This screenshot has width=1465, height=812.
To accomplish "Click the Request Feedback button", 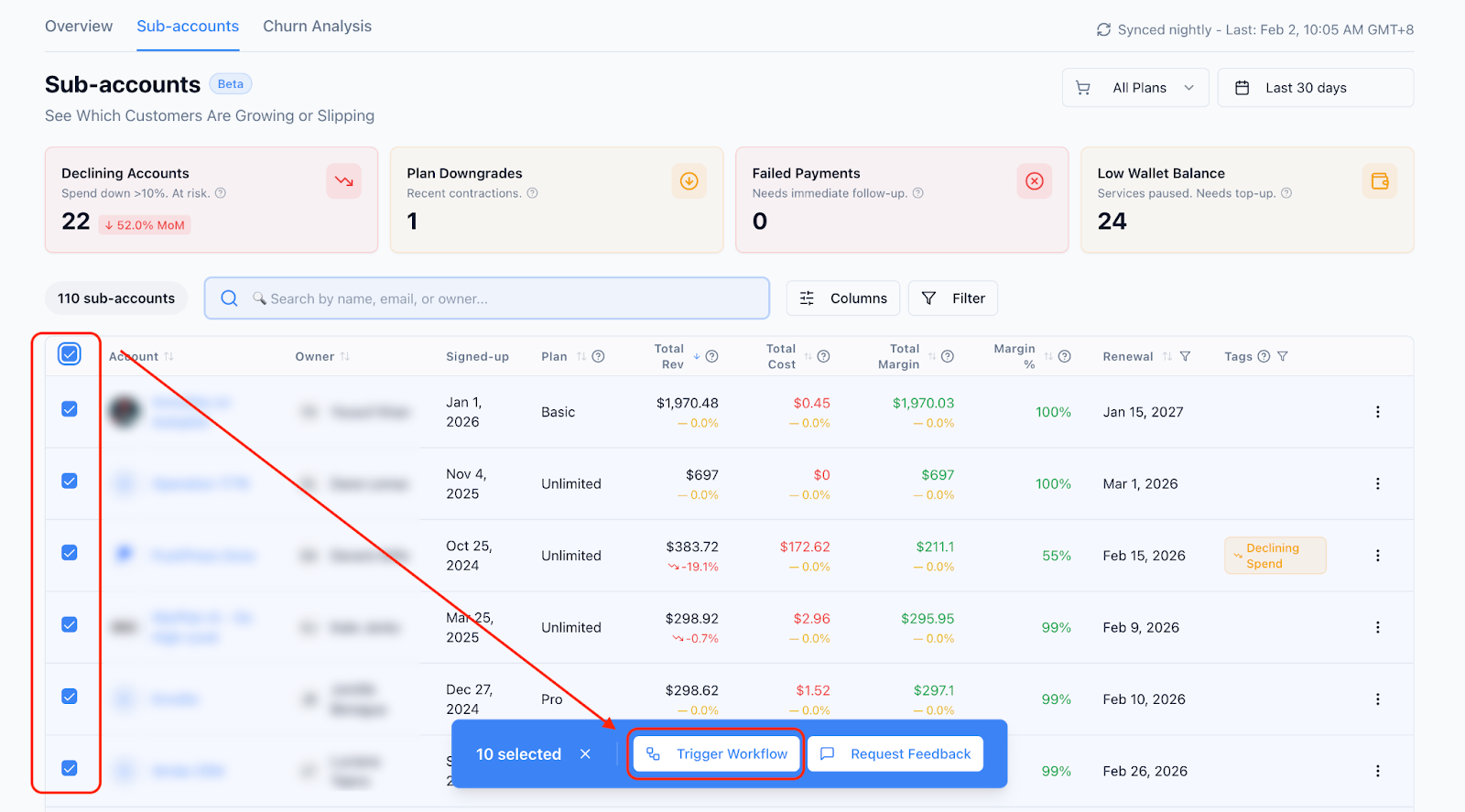I will [895, 753].
